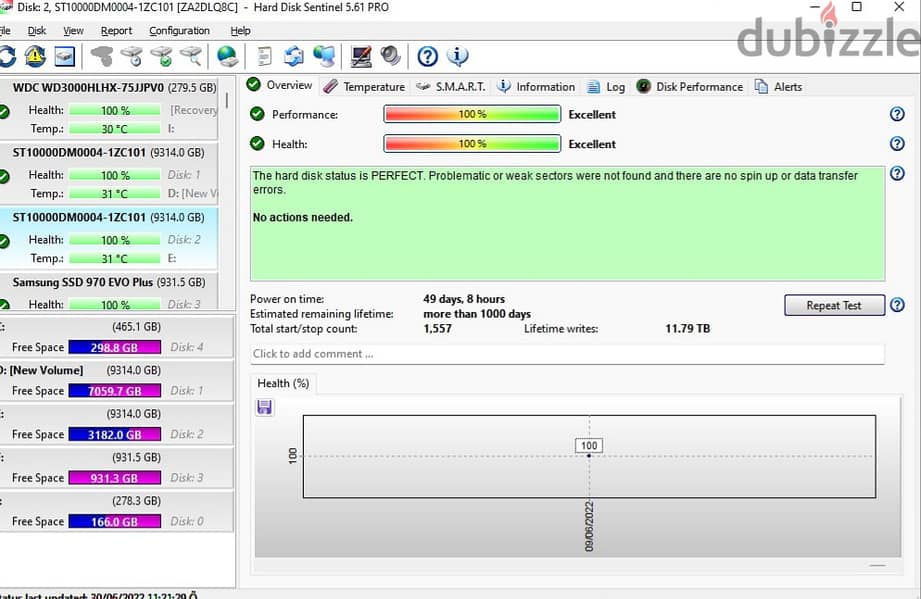Click the yellow warning refresh toolbar icon
Viewport: 921px width, 599px height.
pos(35,56)
